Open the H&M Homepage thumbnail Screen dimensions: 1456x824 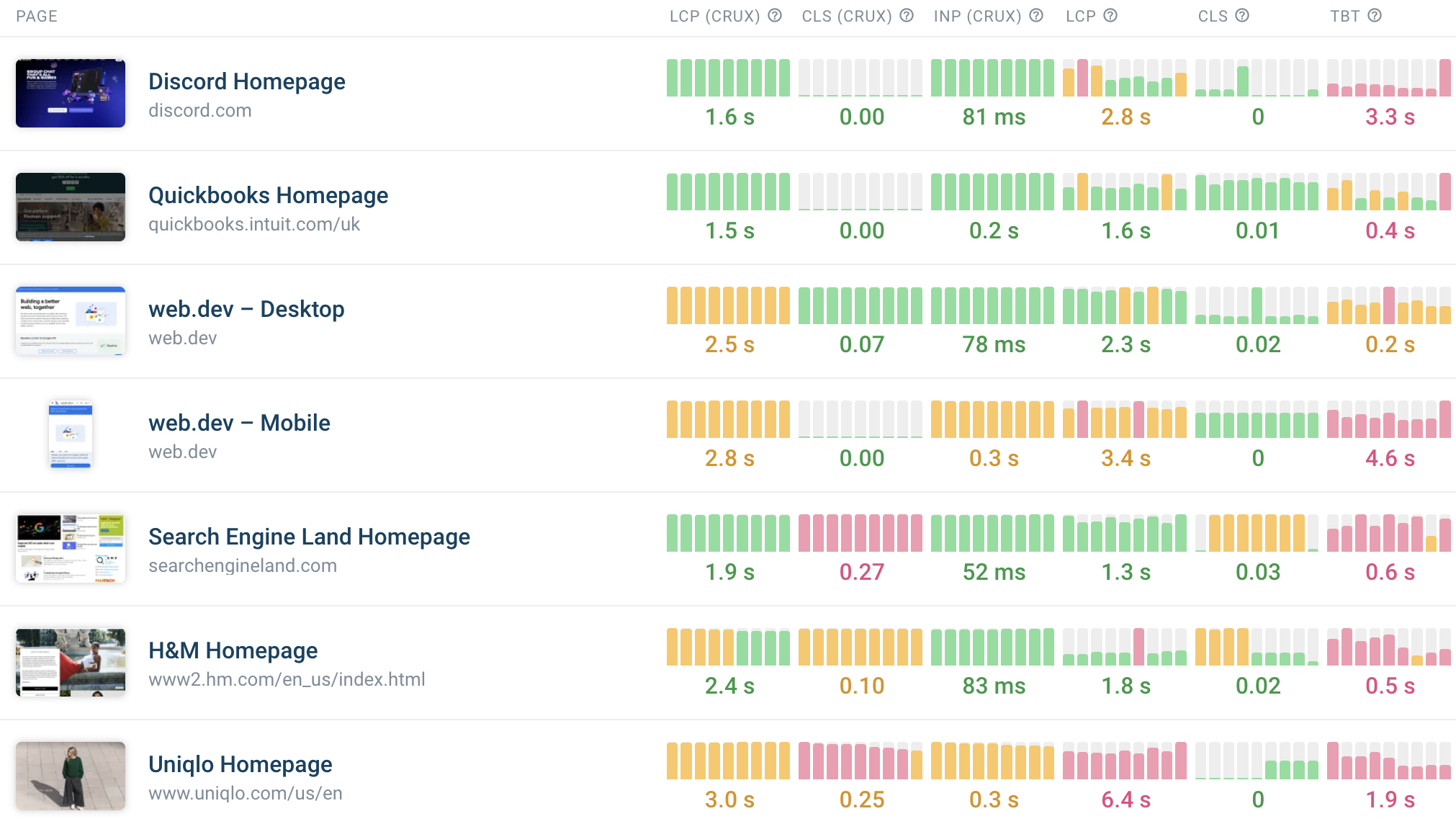coord(71,663)
